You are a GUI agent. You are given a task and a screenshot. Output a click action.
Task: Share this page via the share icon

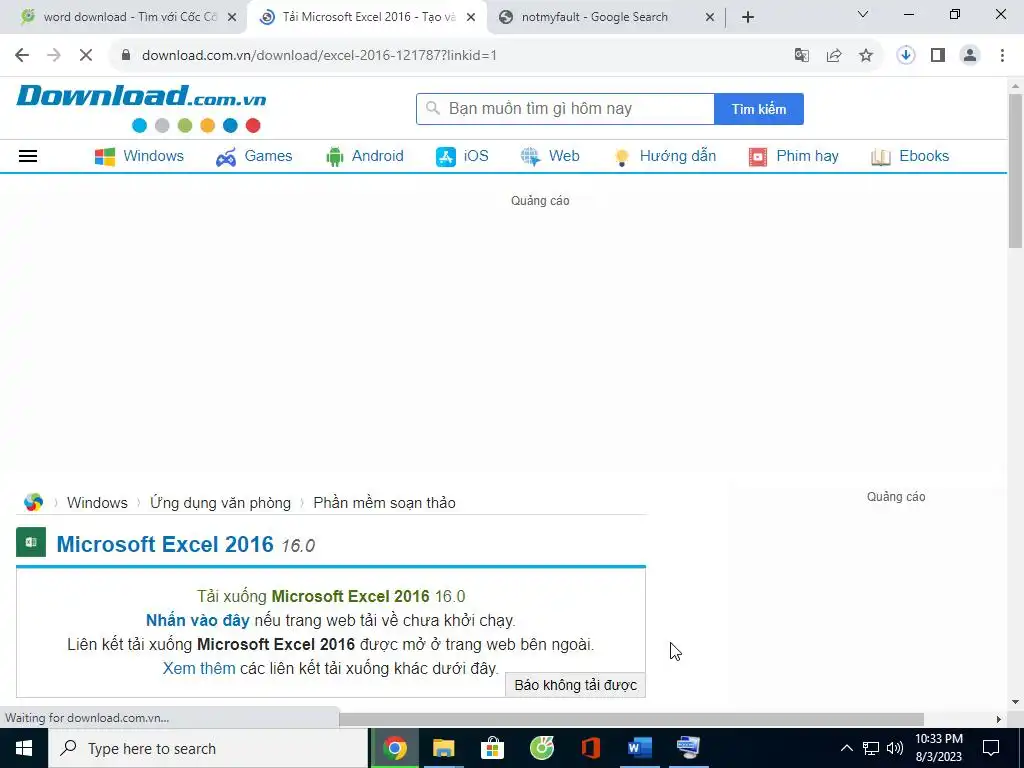(834, 56)
